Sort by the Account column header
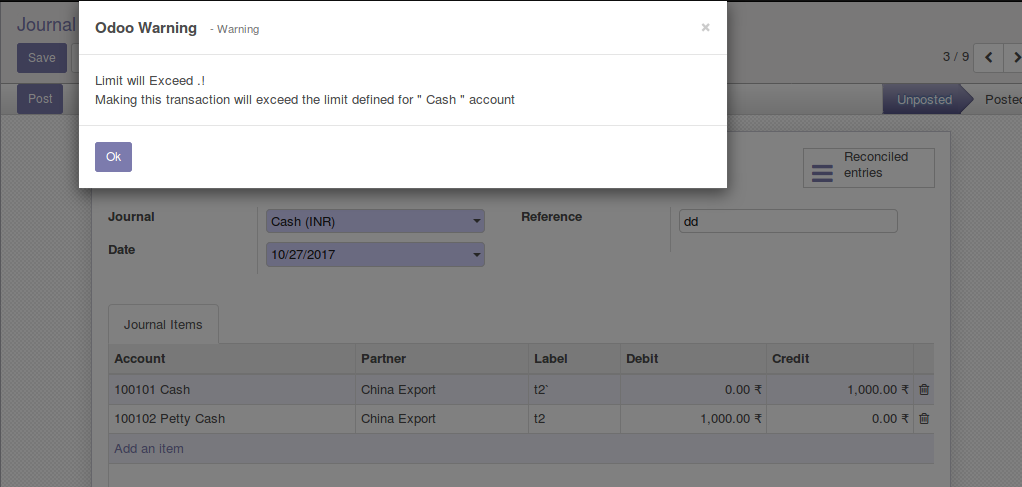 140,359
